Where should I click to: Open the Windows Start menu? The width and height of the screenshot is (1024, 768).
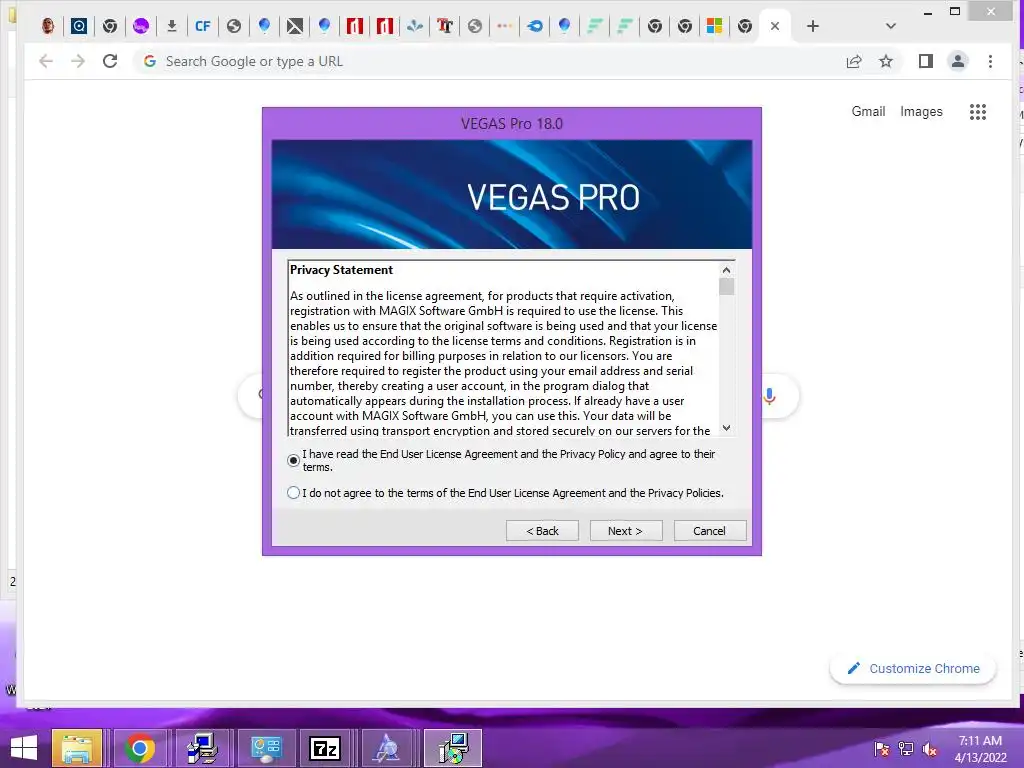click(x=24, y=748)
